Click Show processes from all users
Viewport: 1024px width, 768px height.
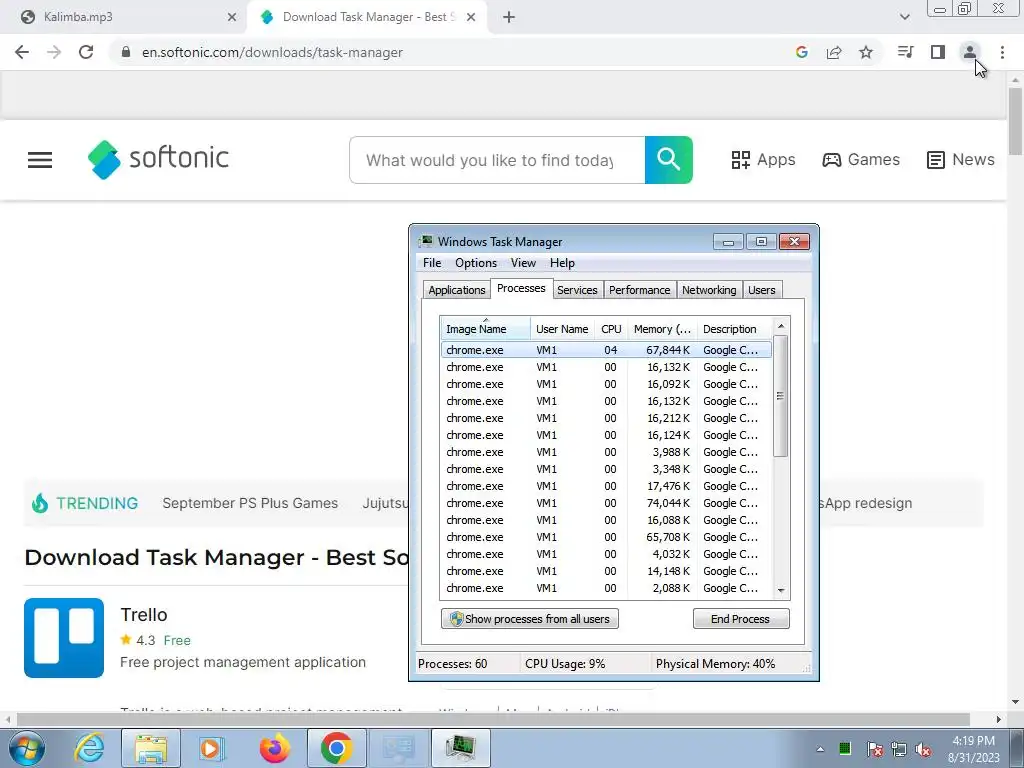(530, 618)
